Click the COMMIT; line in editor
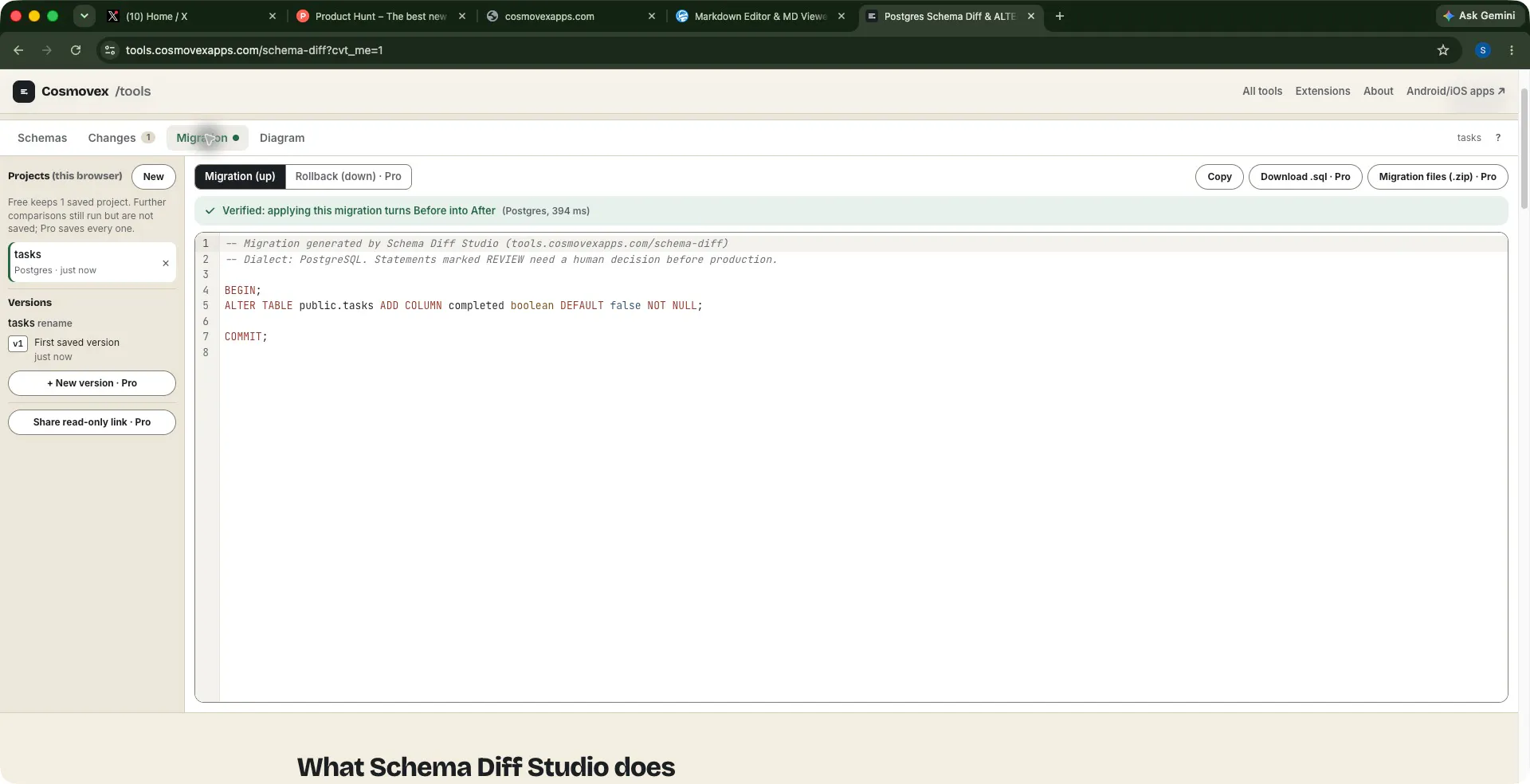The height and width of the screenshot is (784, 1530). [246, 337]
